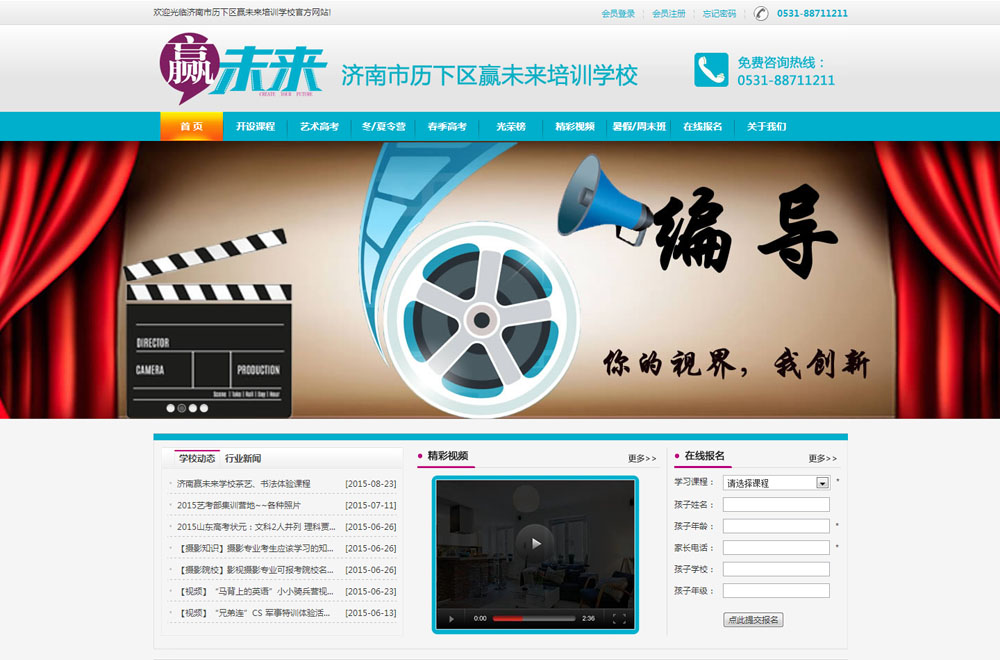
Task: Open 开设课程 in navigation bar
Action: (x=255, y=127)
